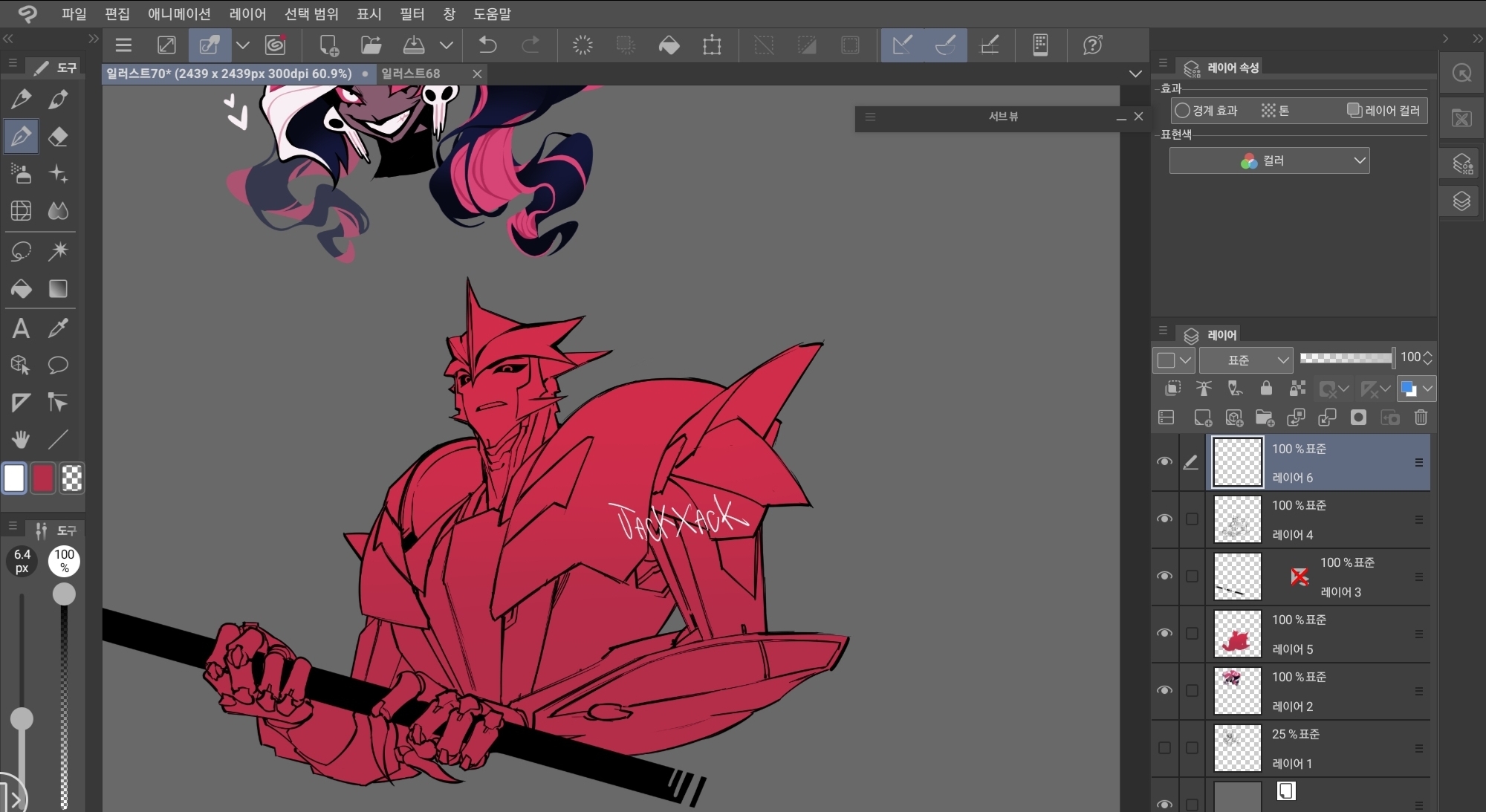The height and width of the screenshot is (812, 1486).
Task: Select the red sub color swatch
Action: point(43,478)
